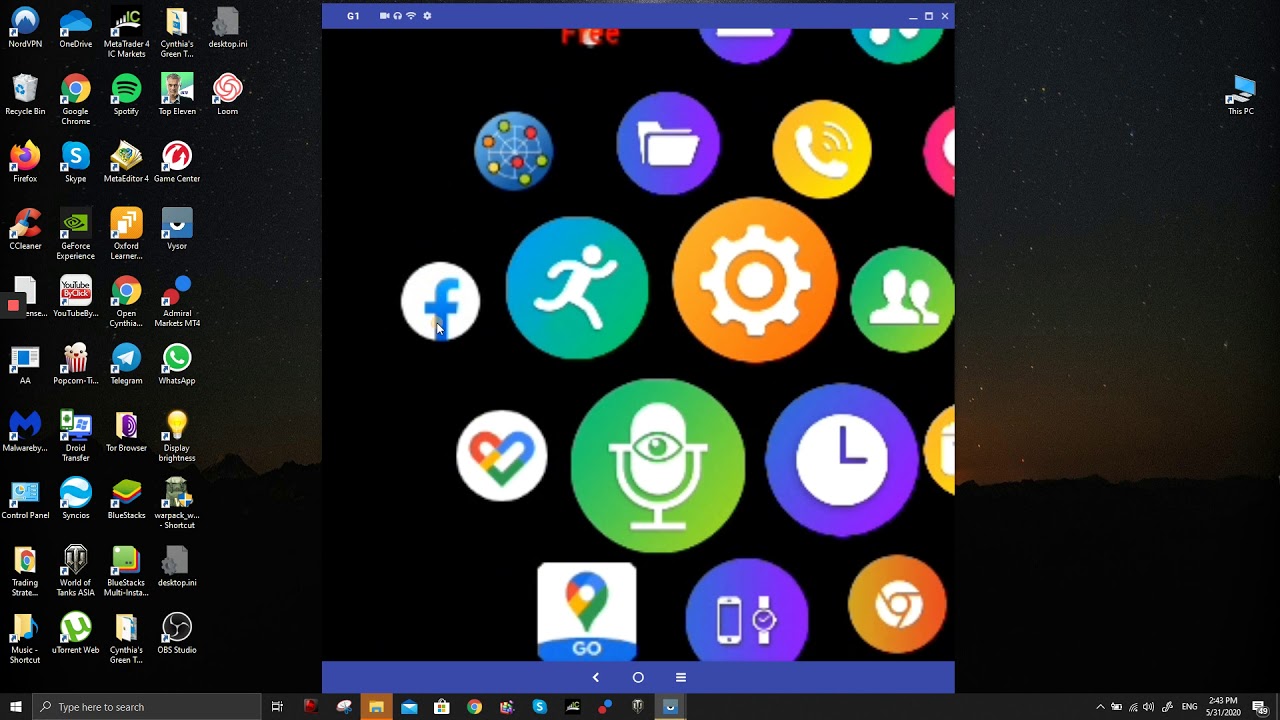The width and height of the screenshot is (1280, 720).
Task: Click the G1 device title in Vysor
Action: point(353,16)
